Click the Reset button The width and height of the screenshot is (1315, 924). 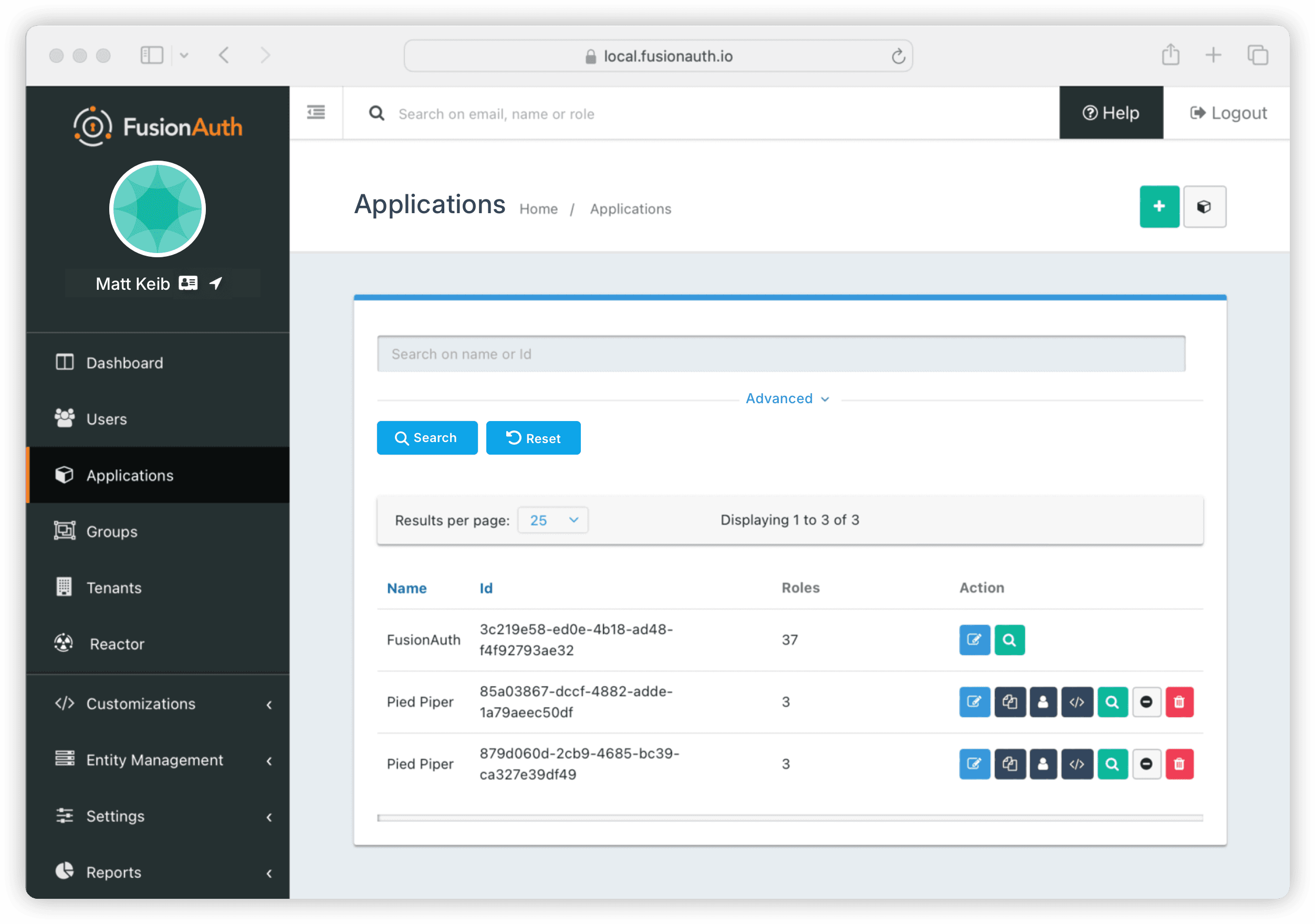pyautogui.click(x=533, y=438)
